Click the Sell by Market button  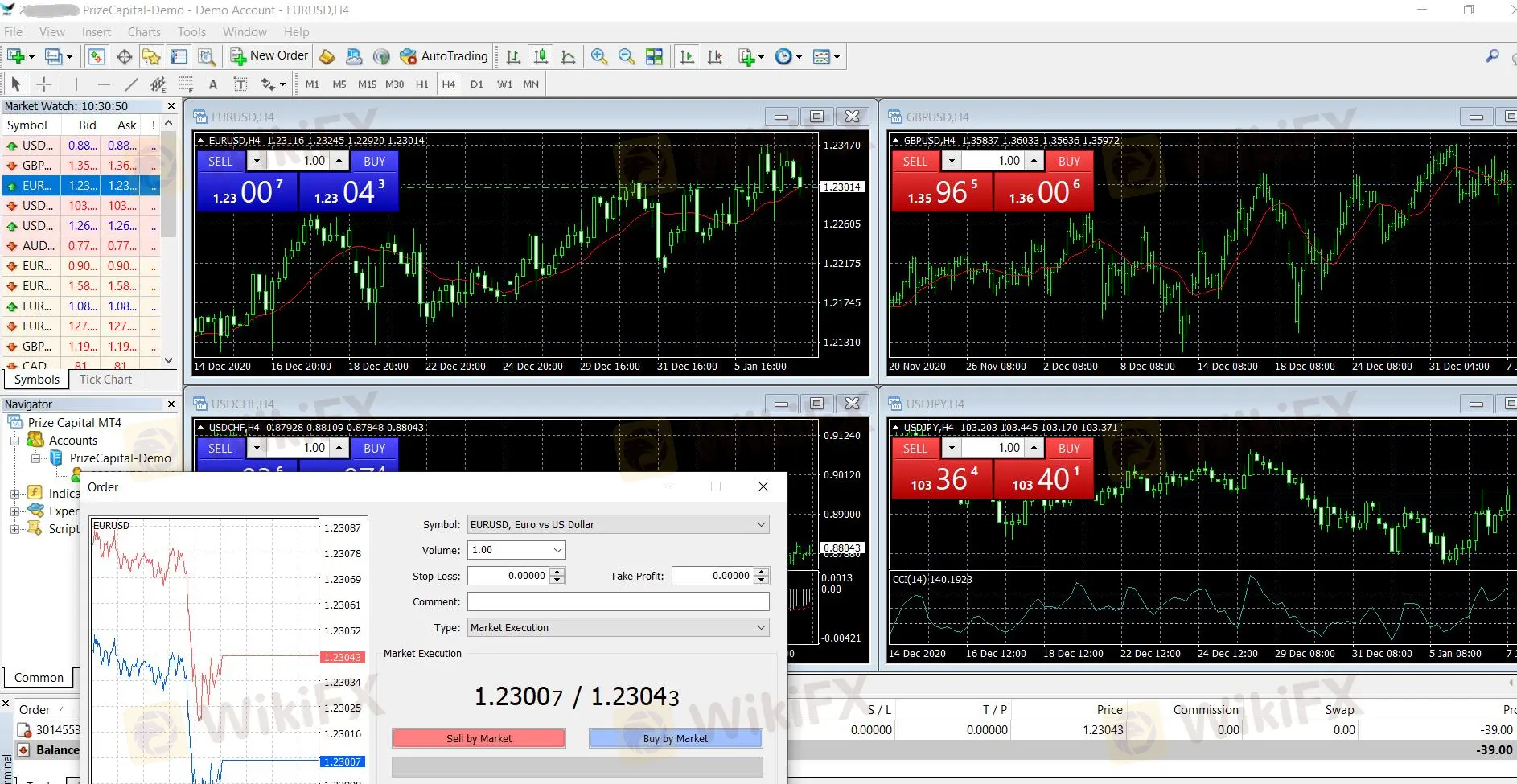coord(478,738)
